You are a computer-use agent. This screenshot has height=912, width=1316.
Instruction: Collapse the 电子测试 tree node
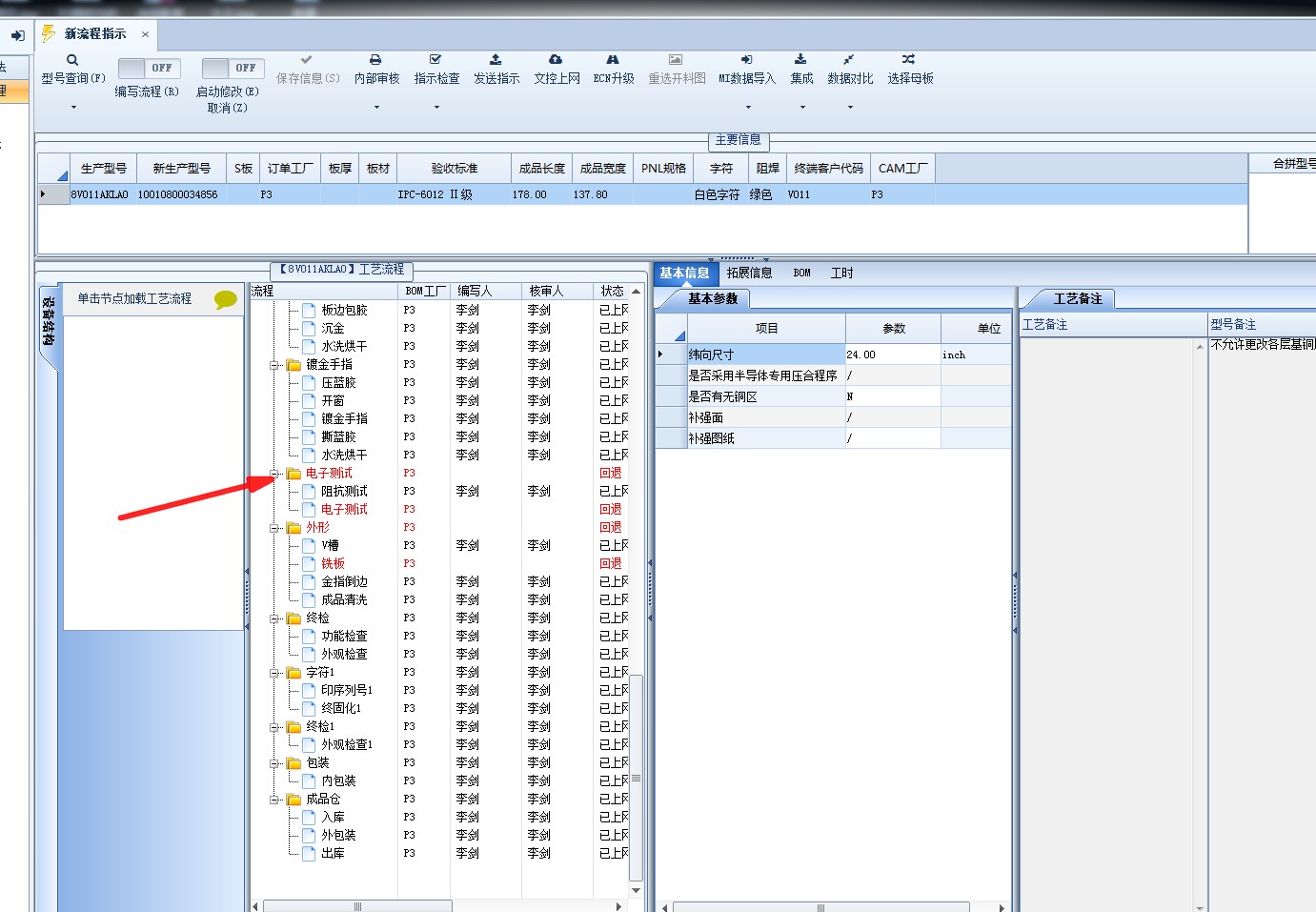[274, 474]
